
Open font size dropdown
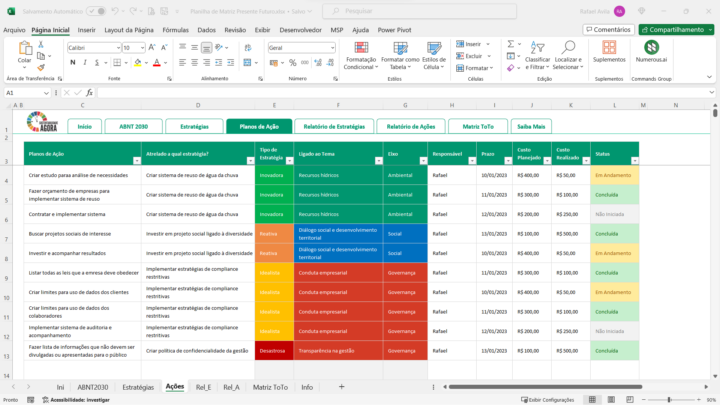tap(142, 48)
